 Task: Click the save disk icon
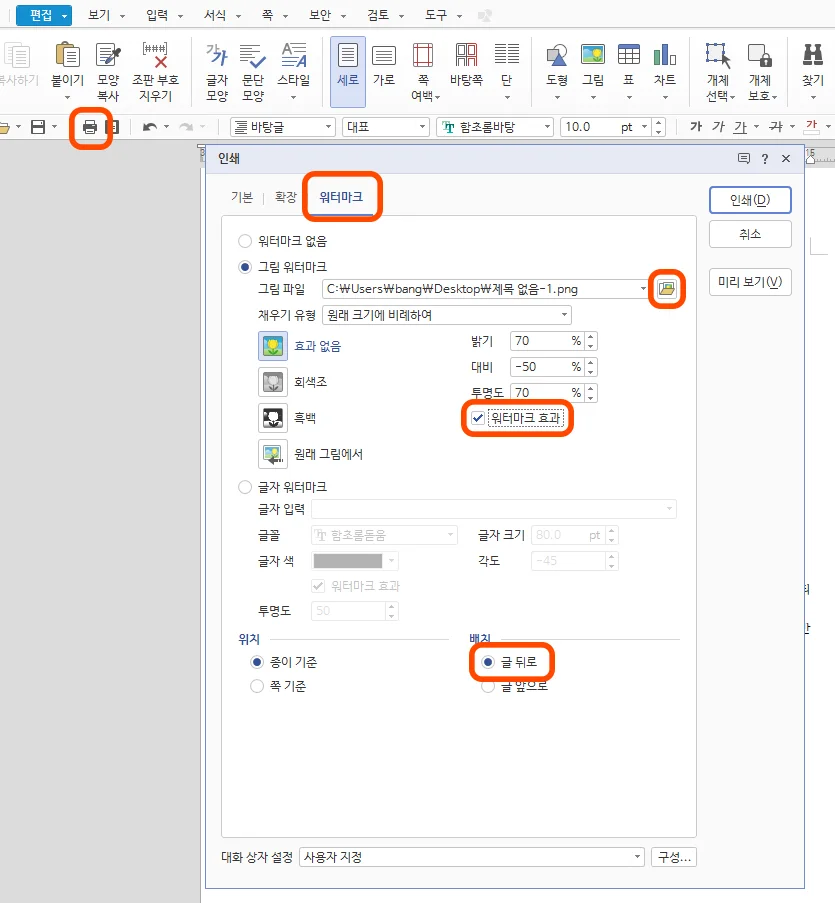coord(38,127)
